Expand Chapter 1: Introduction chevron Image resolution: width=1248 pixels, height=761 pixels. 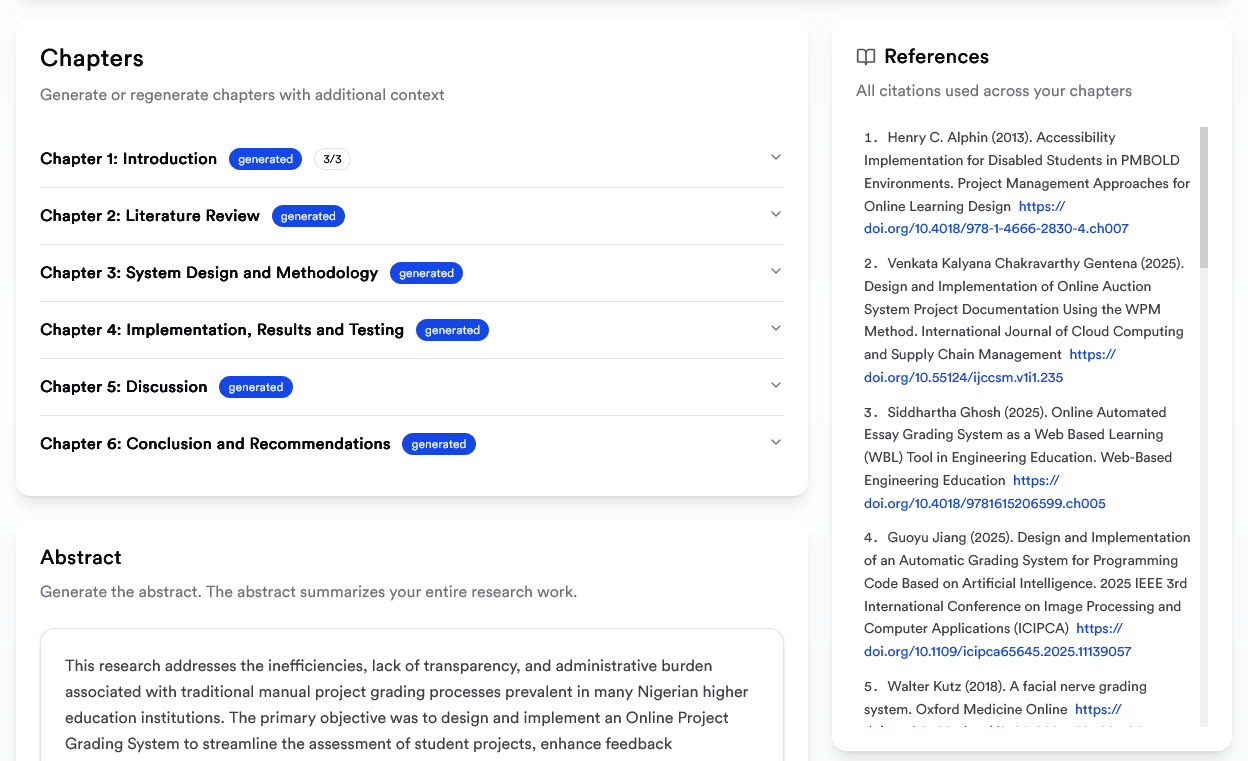776,158
